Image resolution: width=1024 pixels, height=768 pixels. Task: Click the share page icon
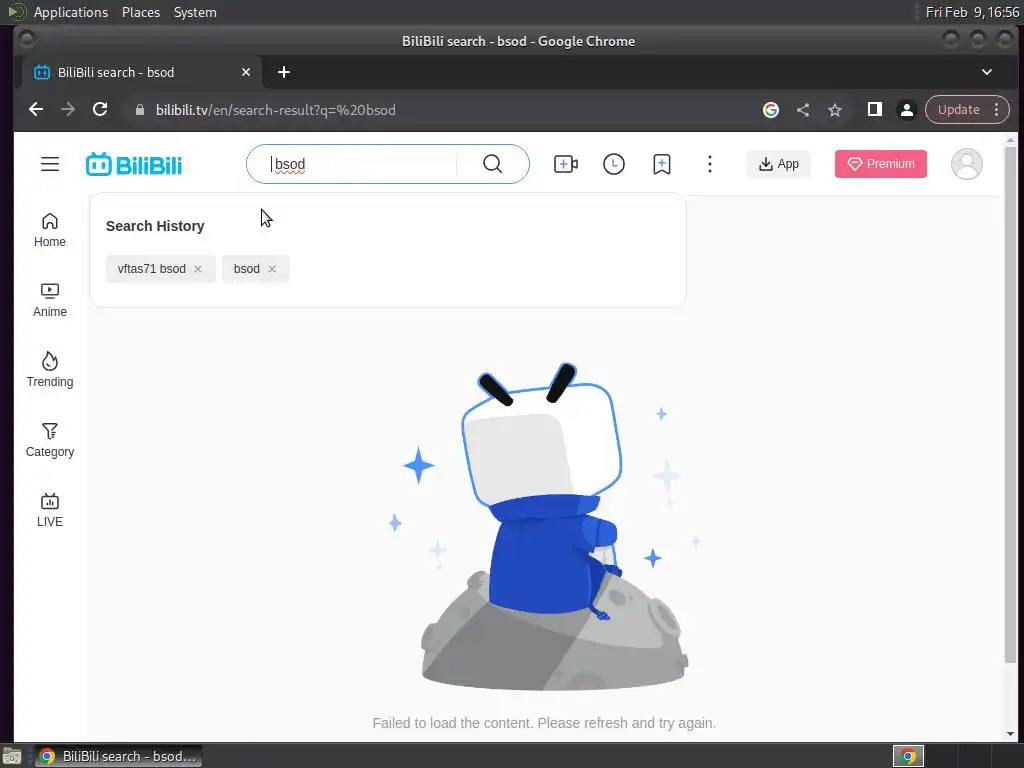(803, 110)
